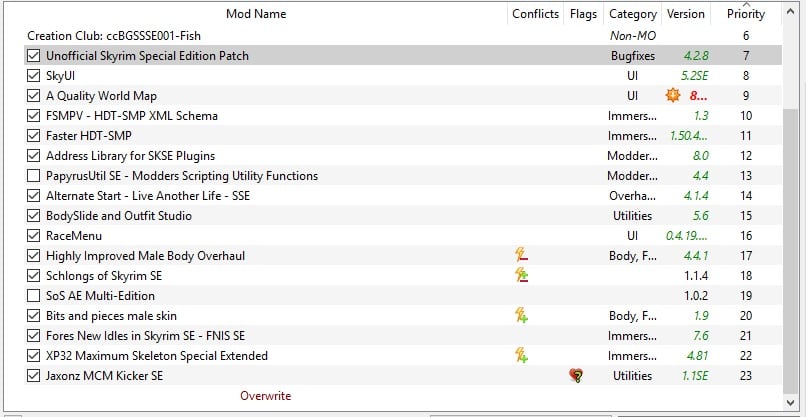Image resolution: width=806 pixels, height=417 pixels.
Task: Click the conflict icon for Bits and pieces male skin
Action: pos(522,315)
